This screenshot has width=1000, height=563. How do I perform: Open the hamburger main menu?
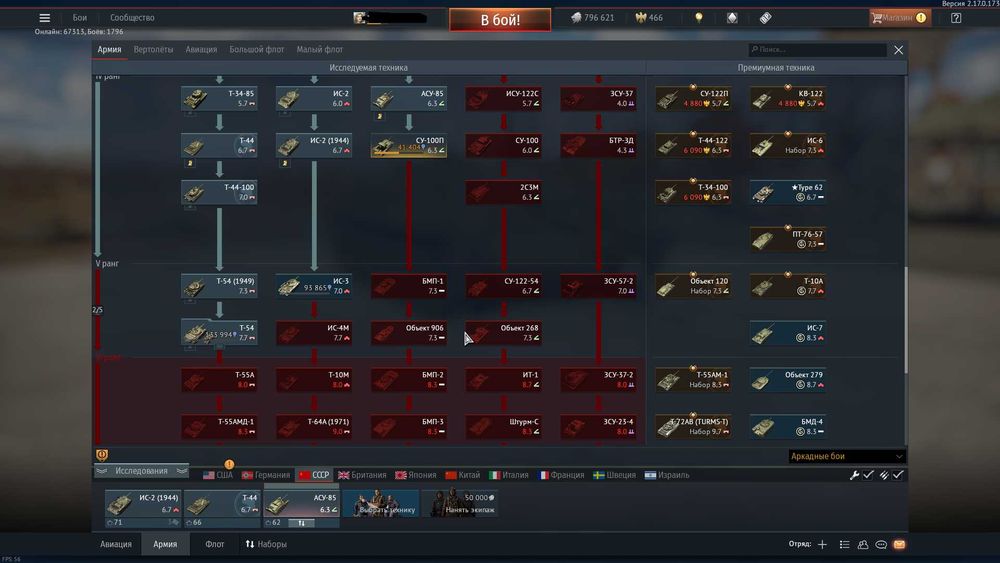coord(45,18)
